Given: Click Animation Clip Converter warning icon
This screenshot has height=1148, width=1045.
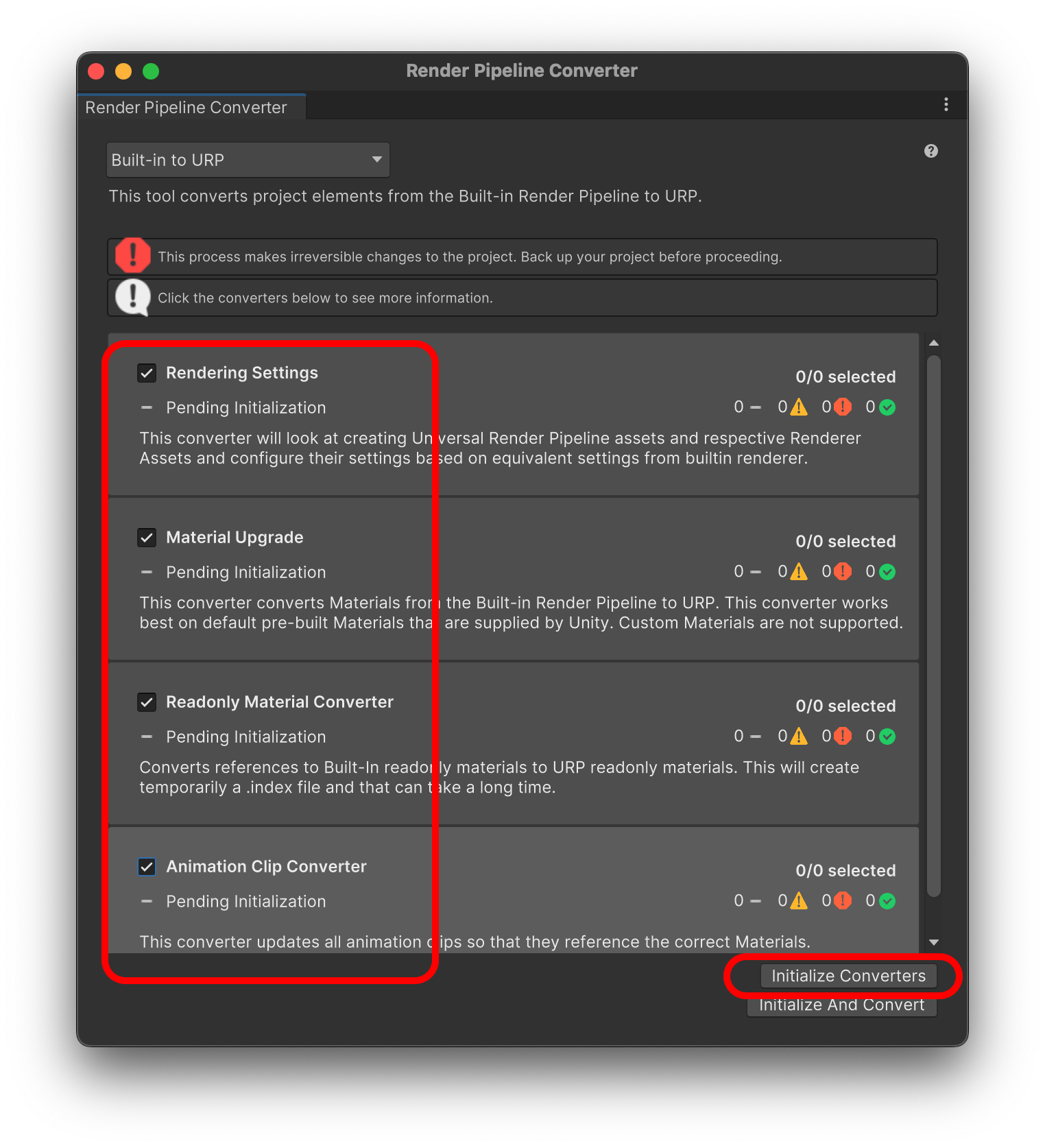Looking at the screenshot, I should tap(798, 901).
